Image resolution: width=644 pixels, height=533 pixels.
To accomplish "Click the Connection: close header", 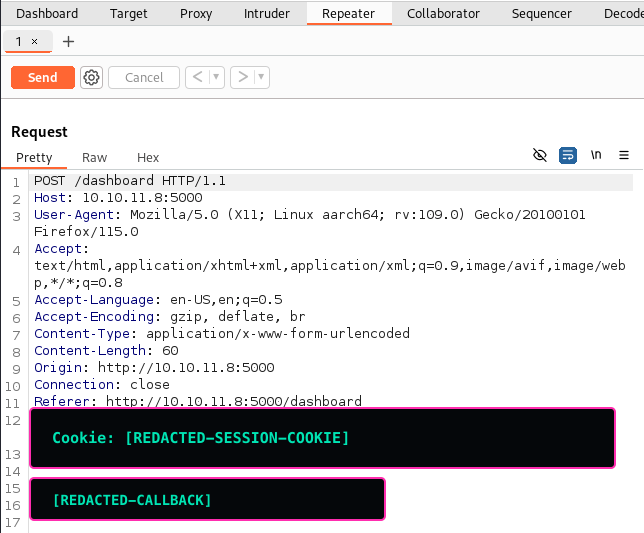I will (101, 384).
